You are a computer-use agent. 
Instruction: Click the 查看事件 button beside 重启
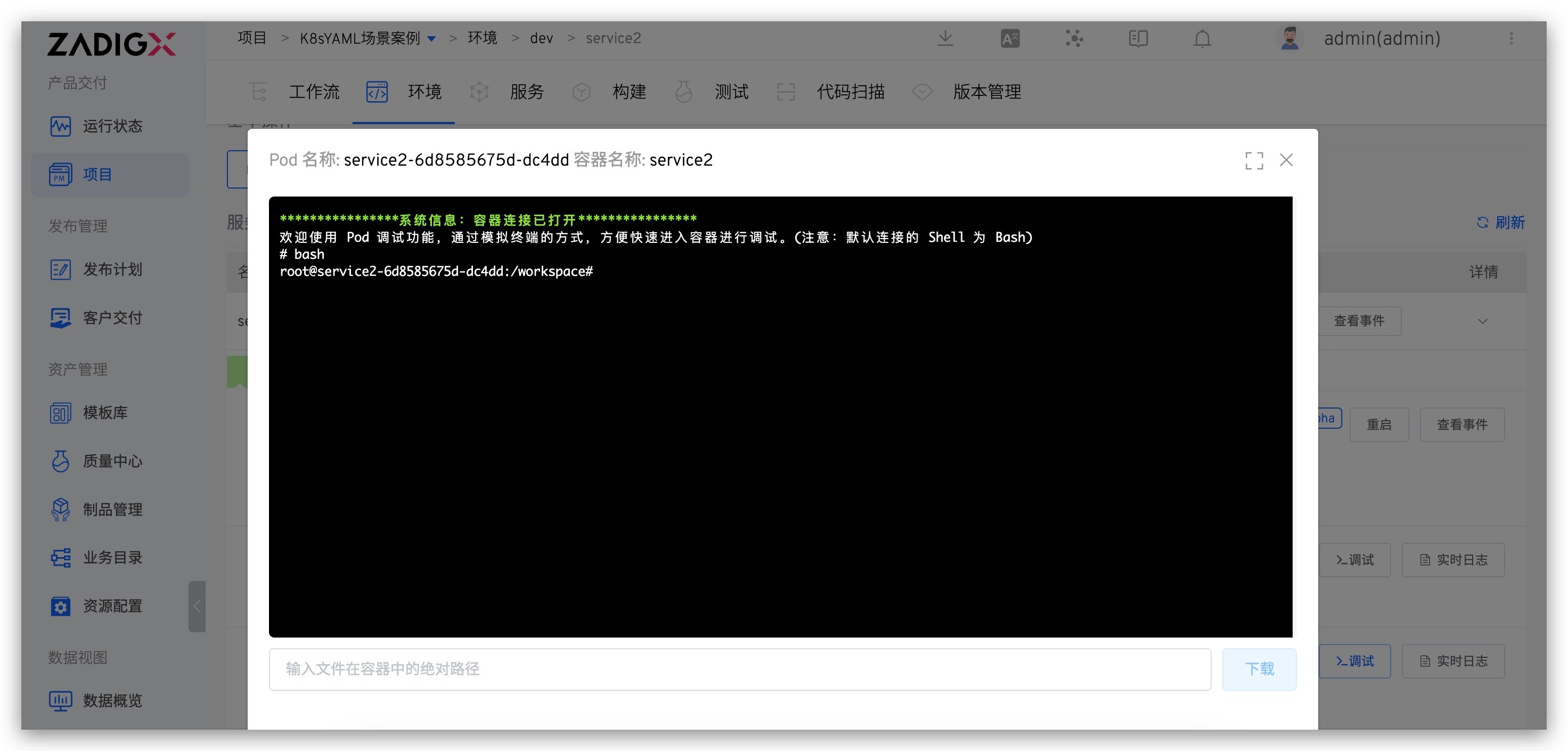click(x=1462, y=425)
